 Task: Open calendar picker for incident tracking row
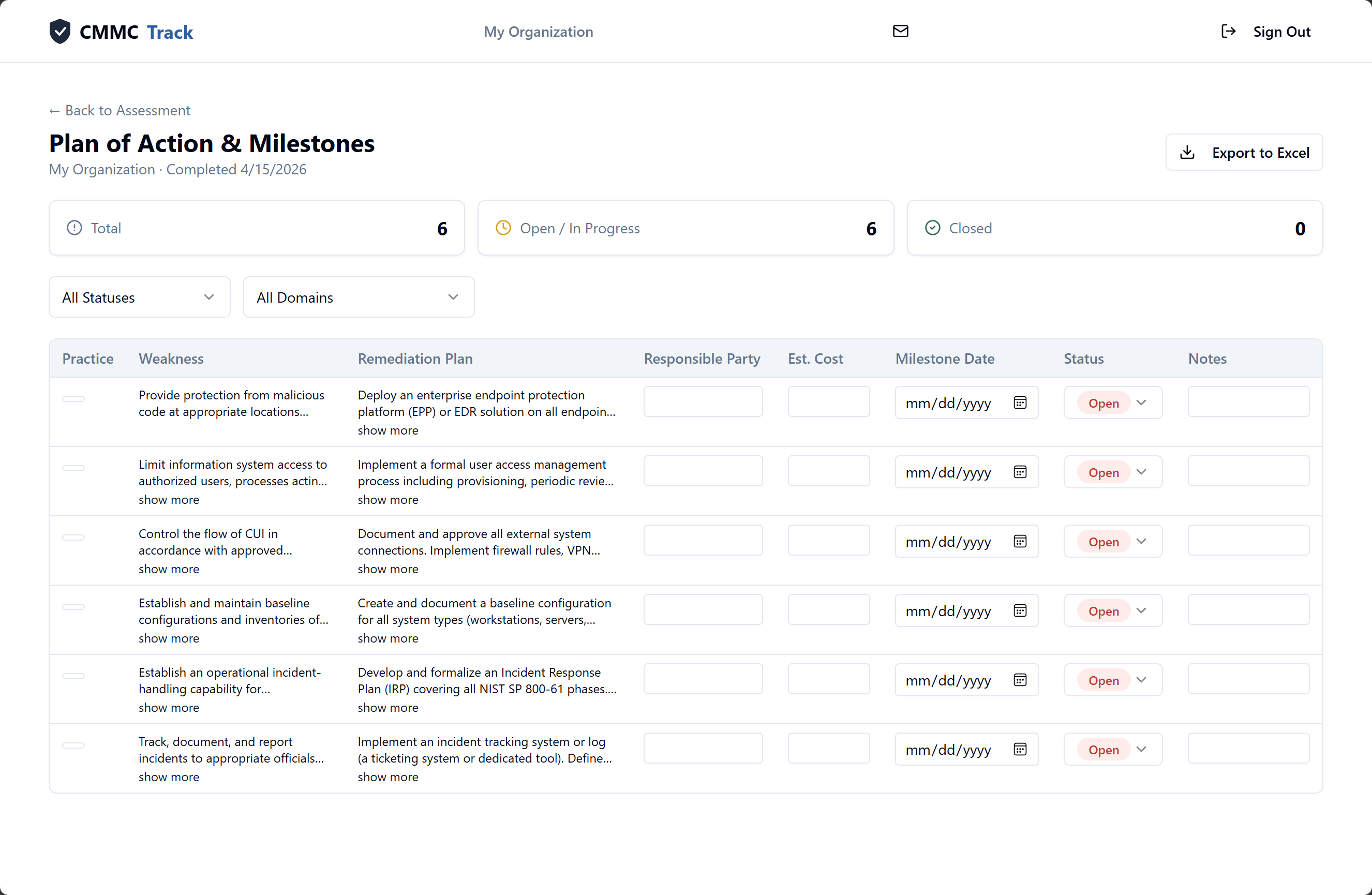1020,749
